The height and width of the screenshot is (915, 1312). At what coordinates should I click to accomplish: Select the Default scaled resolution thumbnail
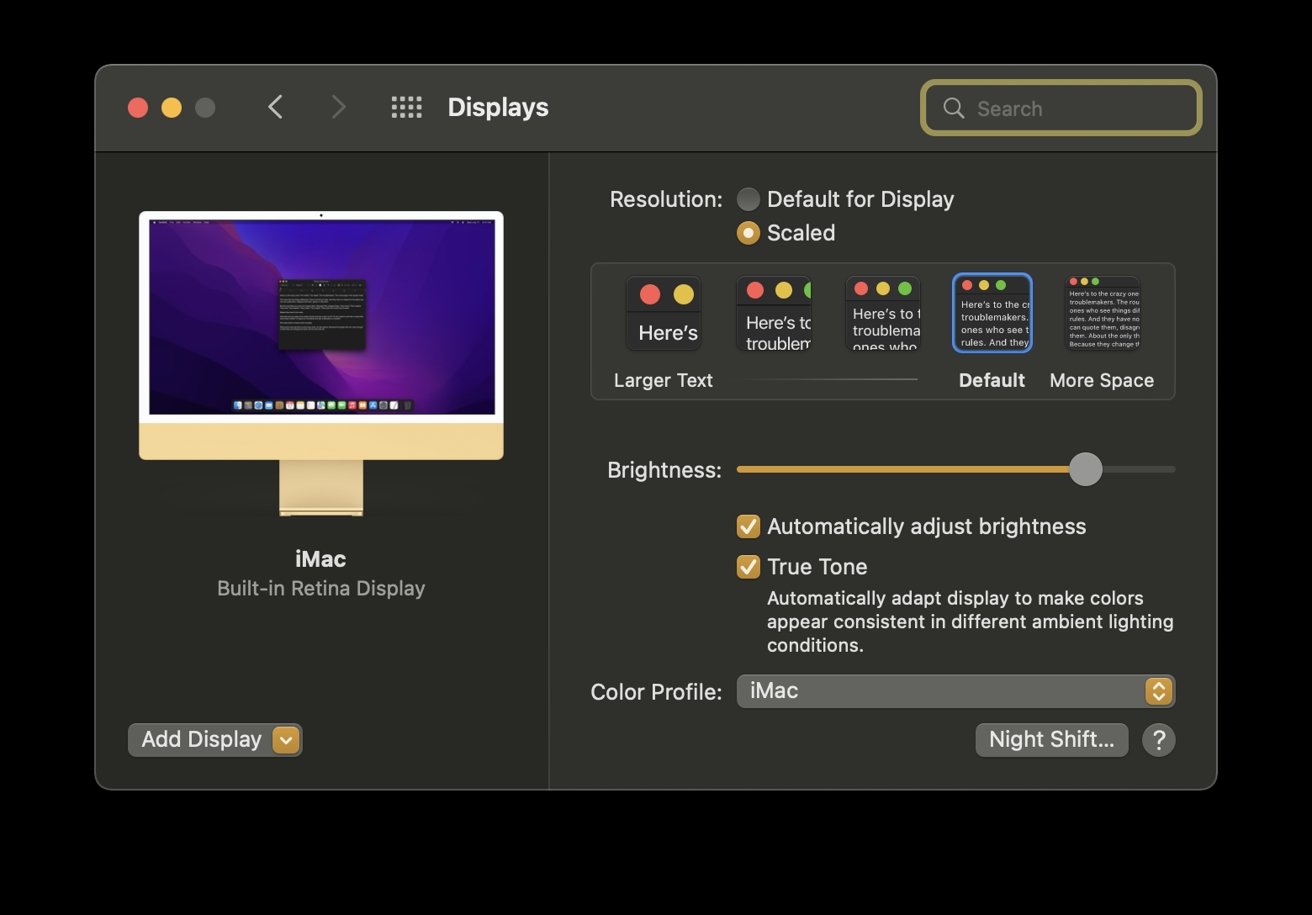coord(992,313)
